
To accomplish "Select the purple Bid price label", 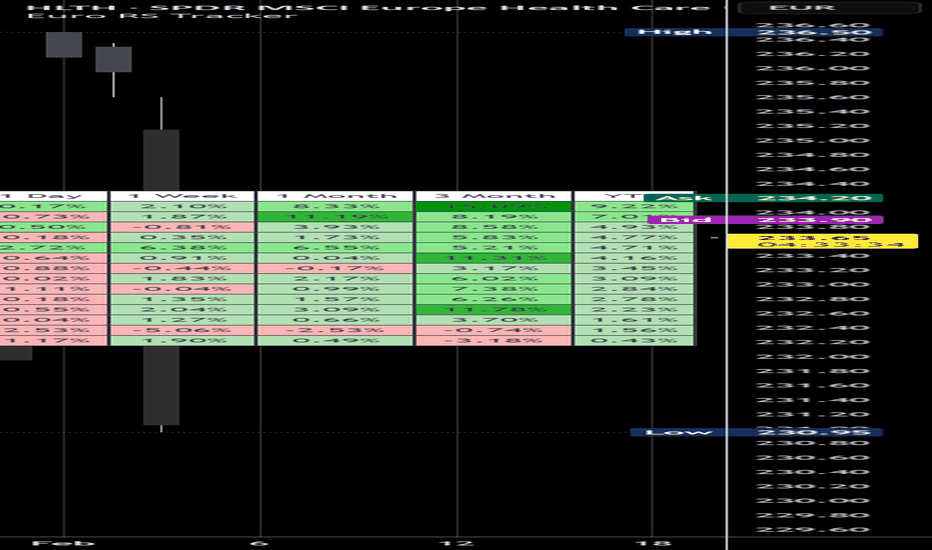I will click(765, 220).
